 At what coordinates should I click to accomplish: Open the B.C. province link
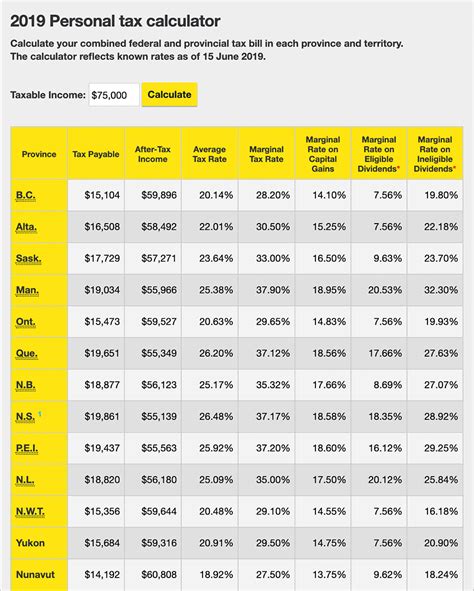coord(26,196)
